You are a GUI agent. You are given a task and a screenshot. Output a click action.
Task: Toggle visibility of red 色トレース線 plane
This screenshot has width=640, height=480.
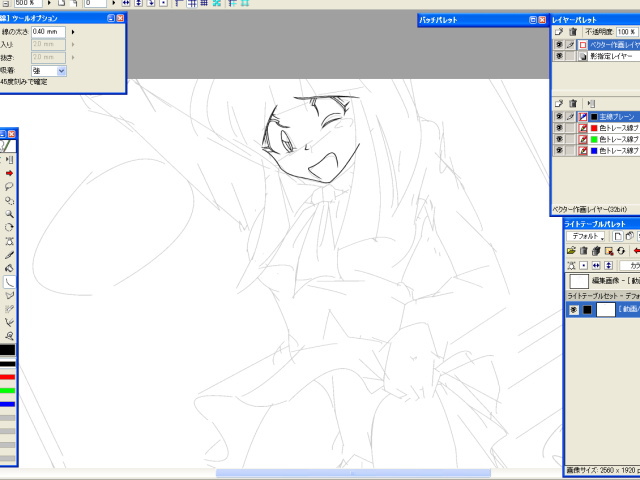coord(559,128)
